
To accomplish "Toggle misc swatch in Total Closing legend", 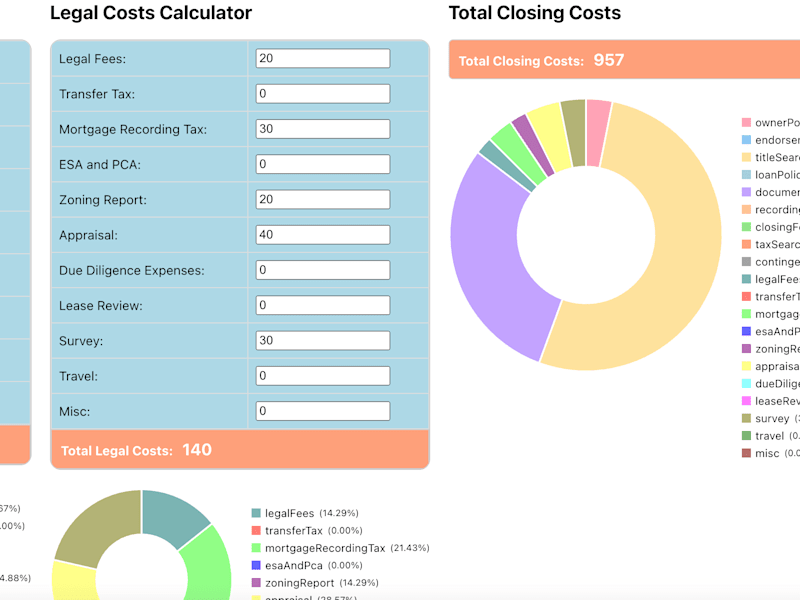I will [x=746, y=453].
